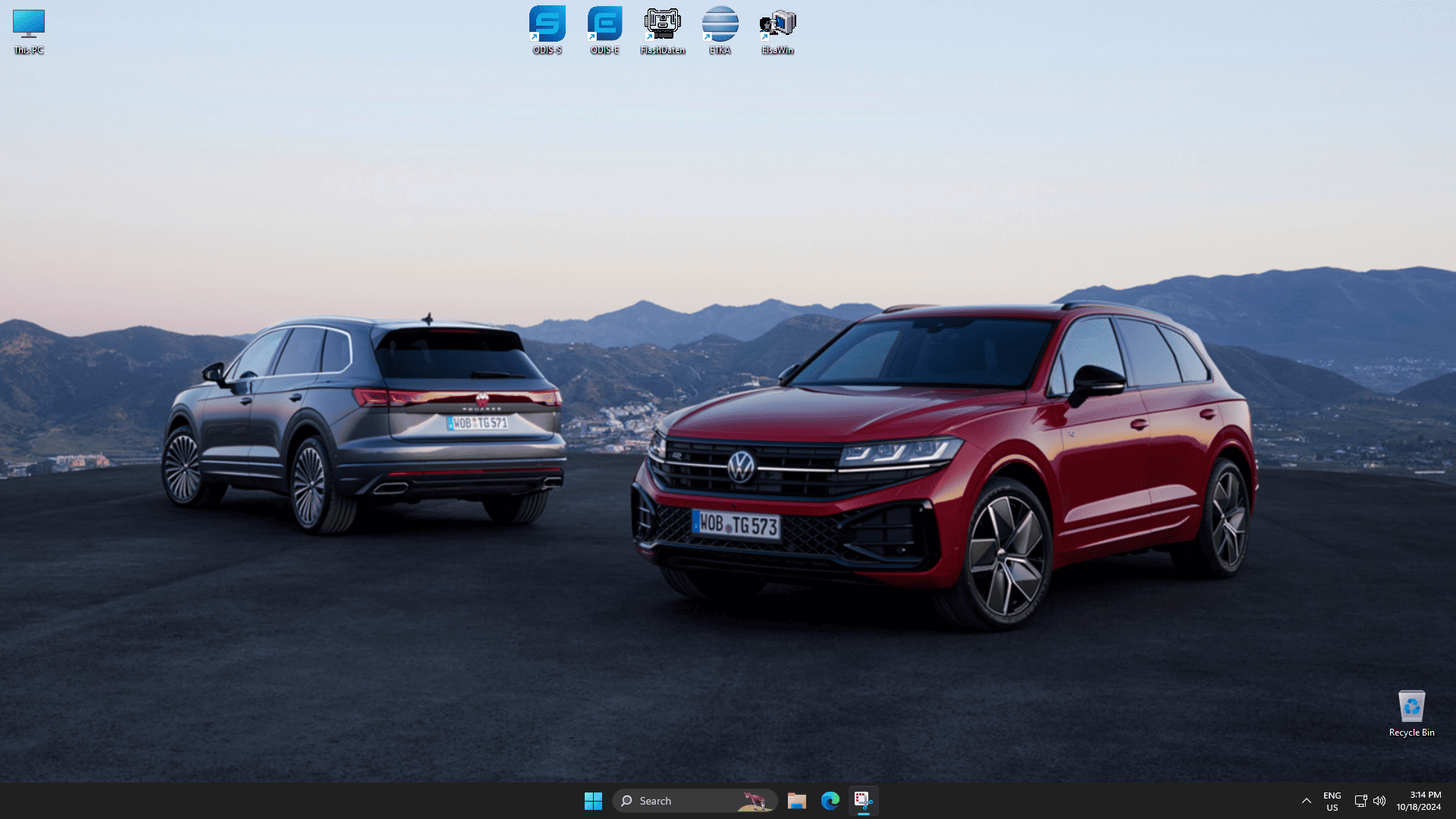Click the search magnifier icon

626,801
